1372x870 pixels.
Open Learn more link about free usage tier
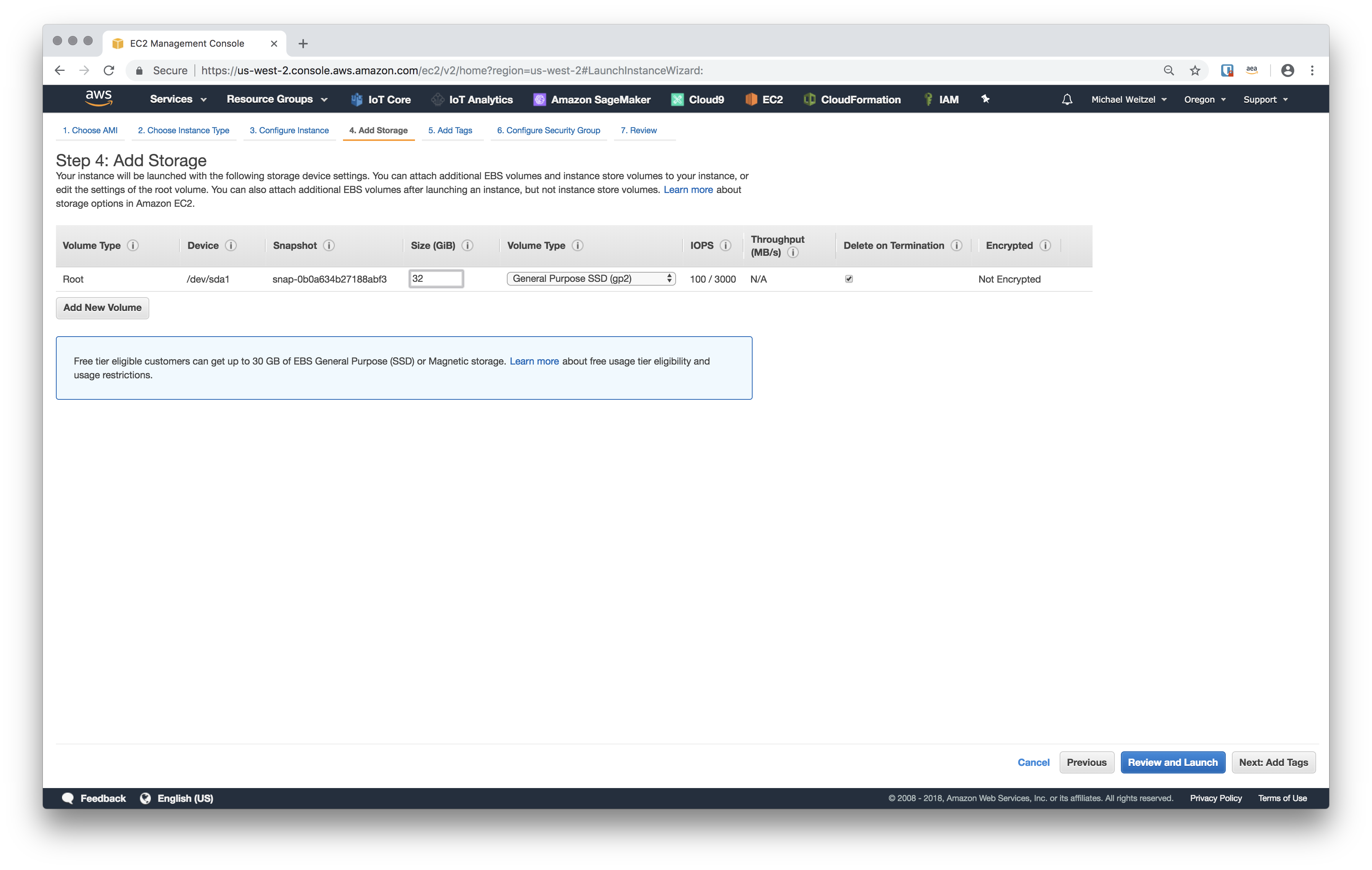pyautogui.click(x=534, y=361)
